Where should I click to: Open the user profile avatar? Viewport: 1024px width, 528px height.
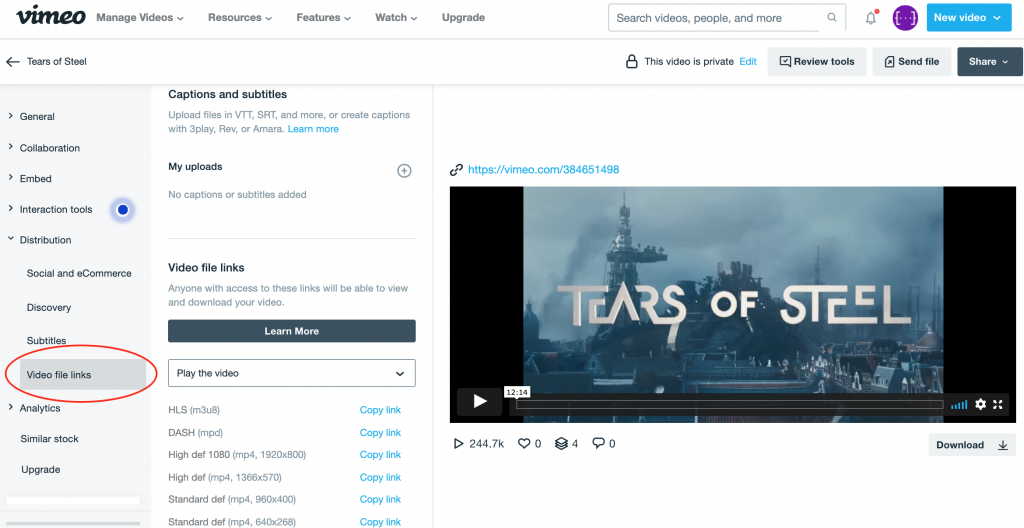click(x=905, y=18)
